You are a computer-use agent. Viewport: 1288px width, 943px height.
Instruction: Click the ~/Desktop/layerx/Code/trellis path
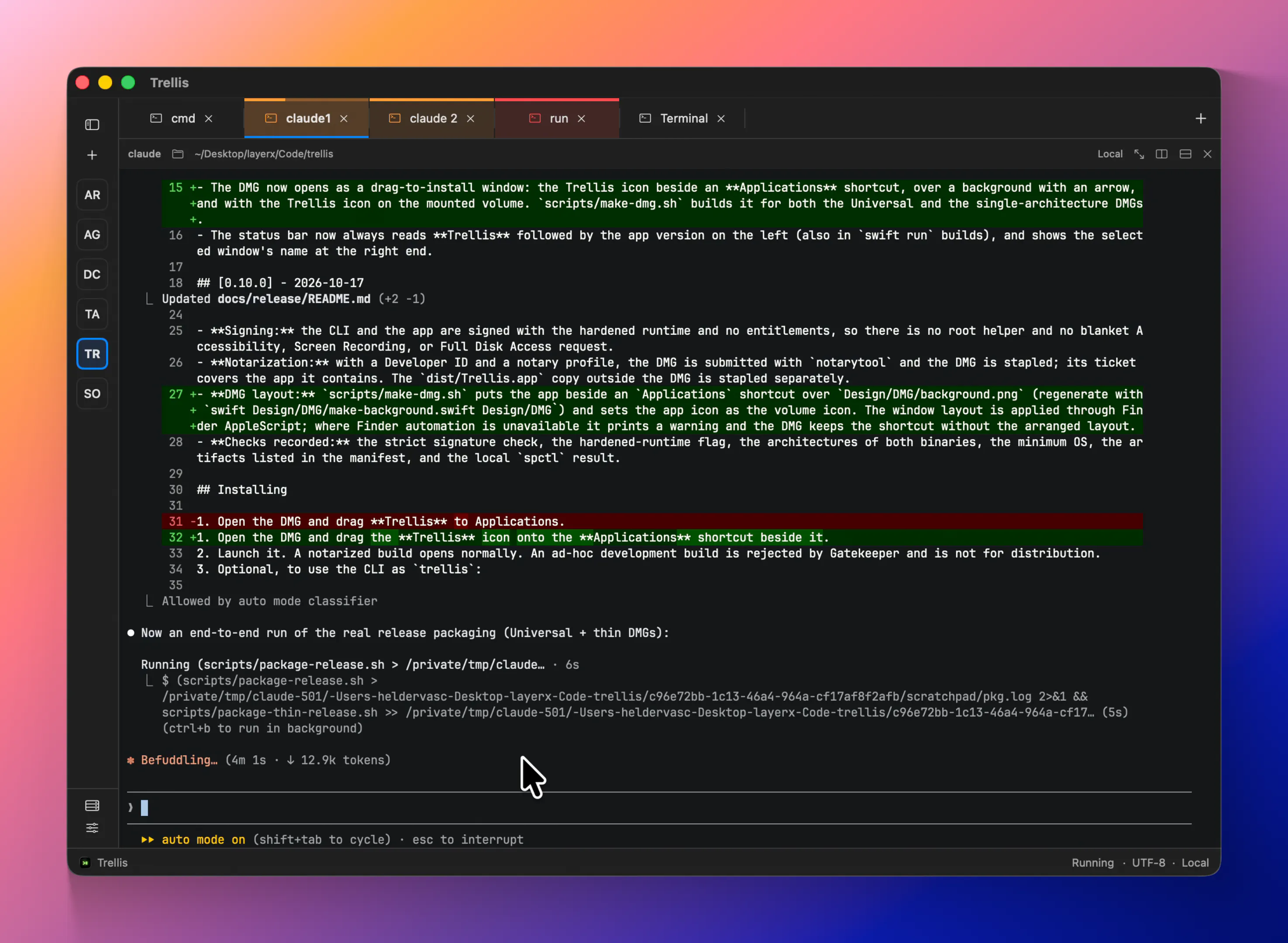coord(264,154)
